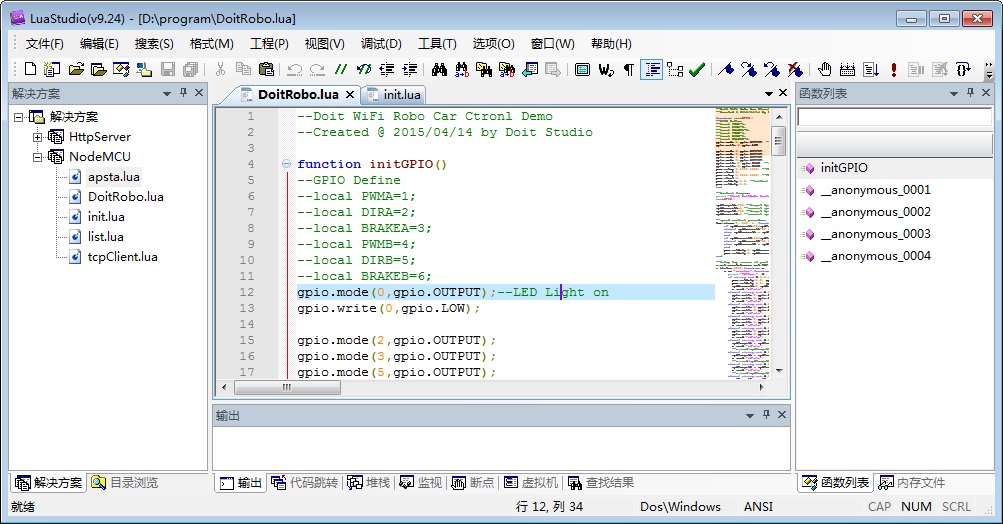This screenshot has width=1003, height=524.
Task: Expand the HttpServer project node
Action: (x=38, y=137)
